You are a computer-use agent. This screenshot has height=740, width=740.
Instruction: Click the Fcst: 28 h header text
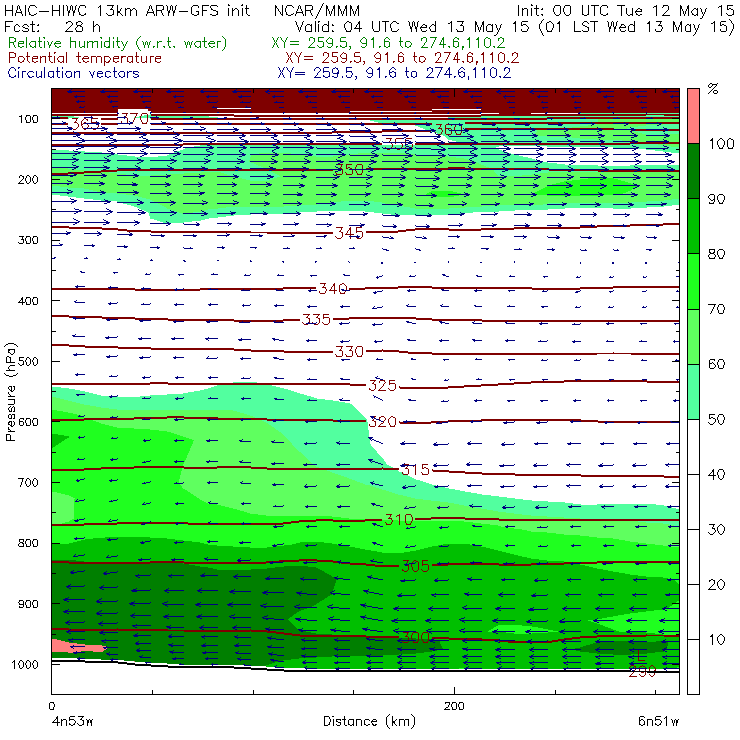[x=52, y=27]
